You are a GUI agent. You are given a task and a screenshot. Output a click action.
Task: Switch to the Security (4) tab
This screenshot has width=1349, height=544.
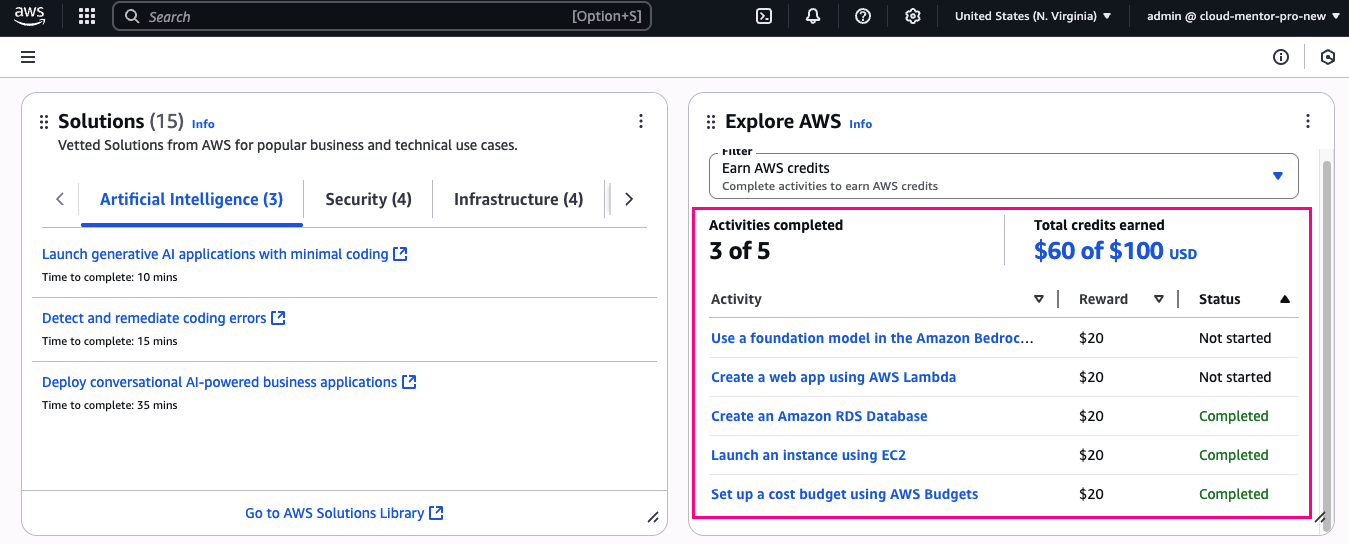368,199
